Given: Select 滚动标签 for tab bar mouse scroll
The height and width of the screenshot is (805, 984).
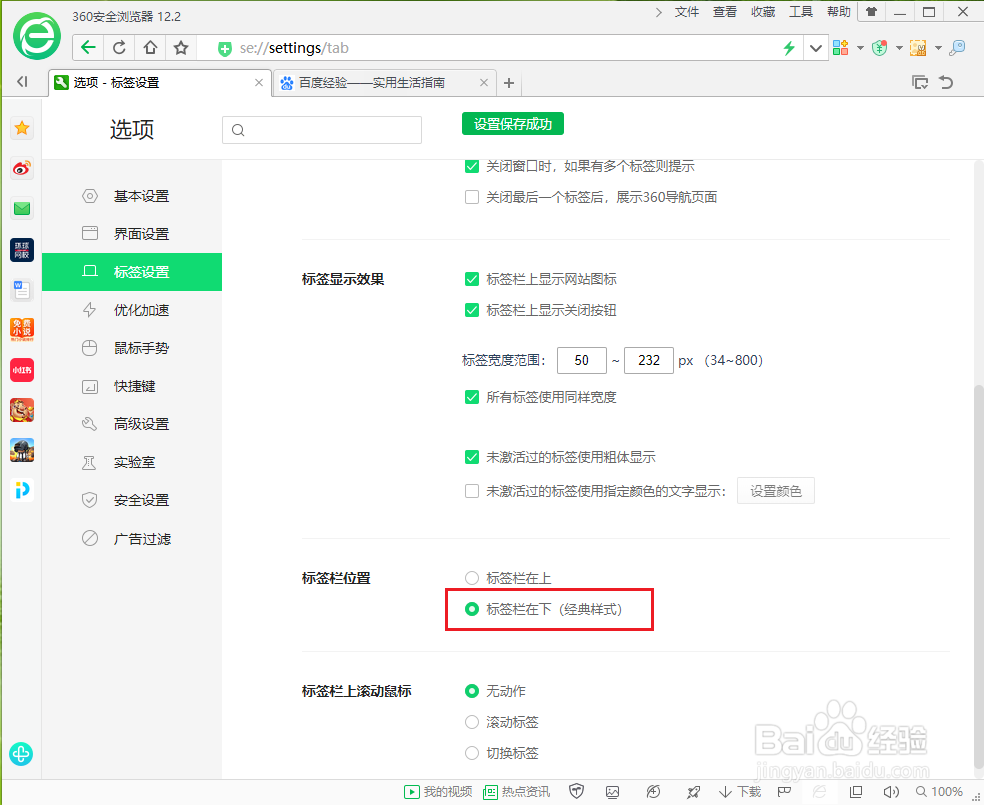Looking at the screenshot, I should 471,721.
